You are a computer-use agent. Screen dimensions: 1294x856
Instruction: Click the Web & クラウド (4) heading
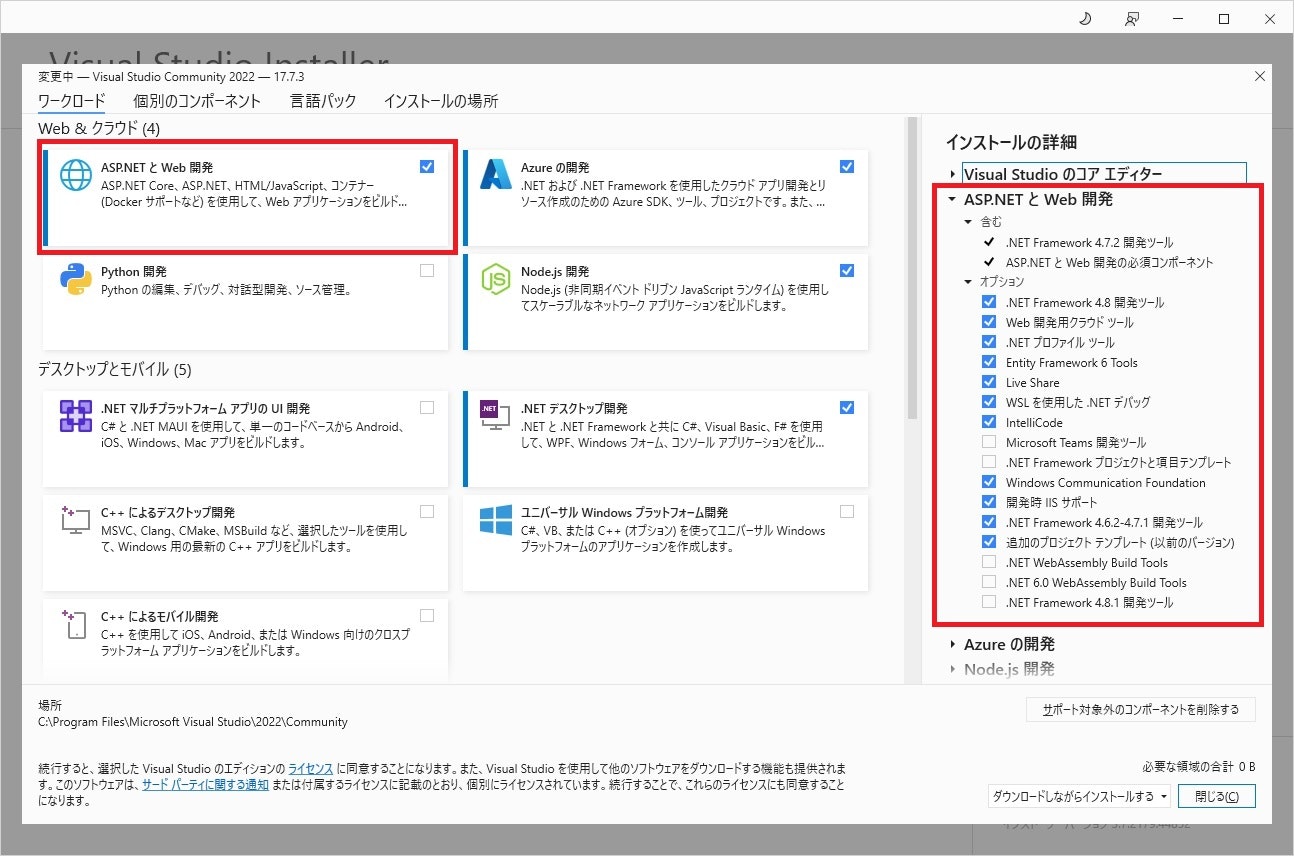click(x=99, y=128)
